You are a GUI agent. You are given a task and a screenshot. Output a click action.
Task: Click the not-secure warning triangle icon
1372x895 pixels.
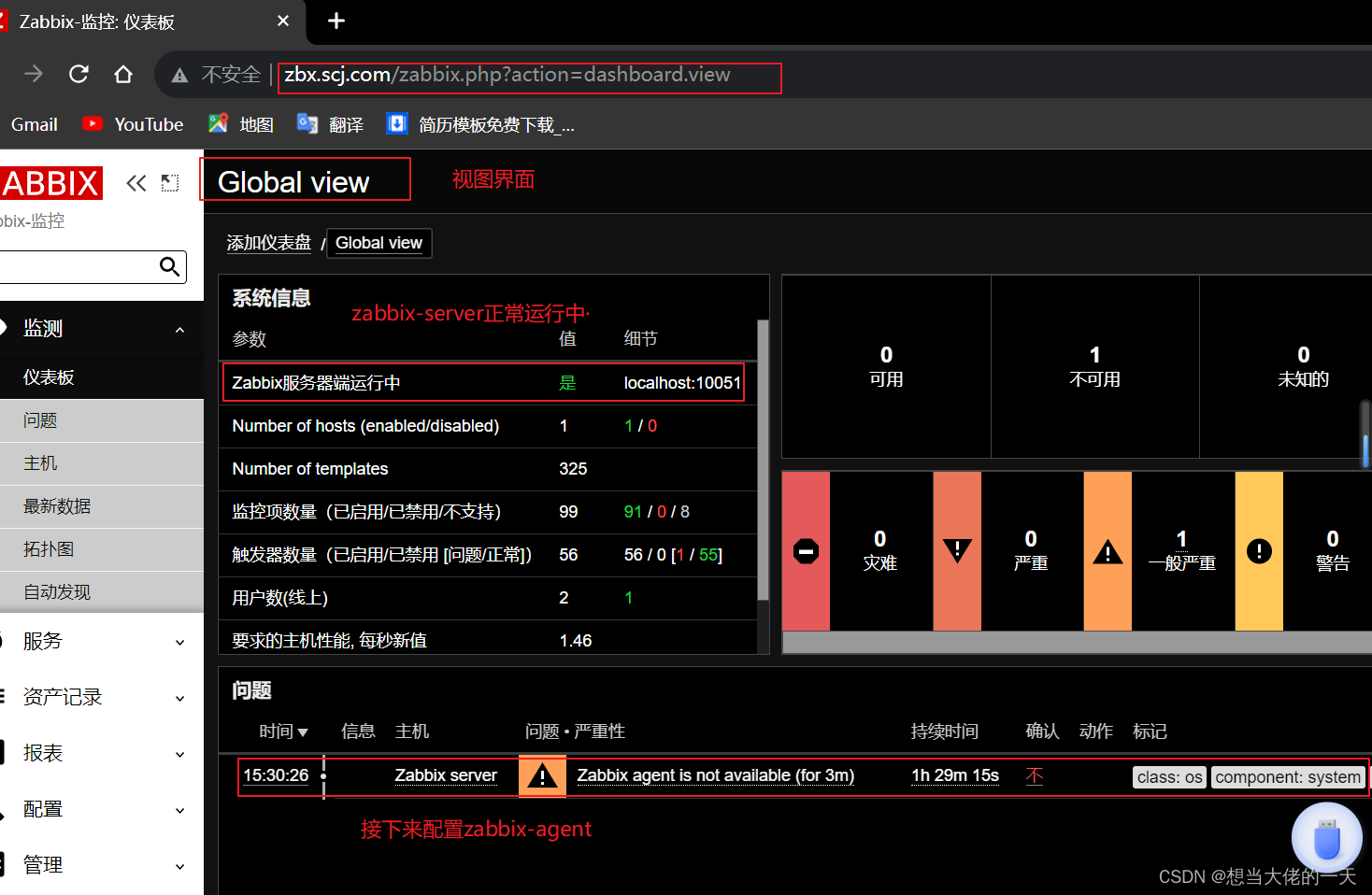click(180, 75)
